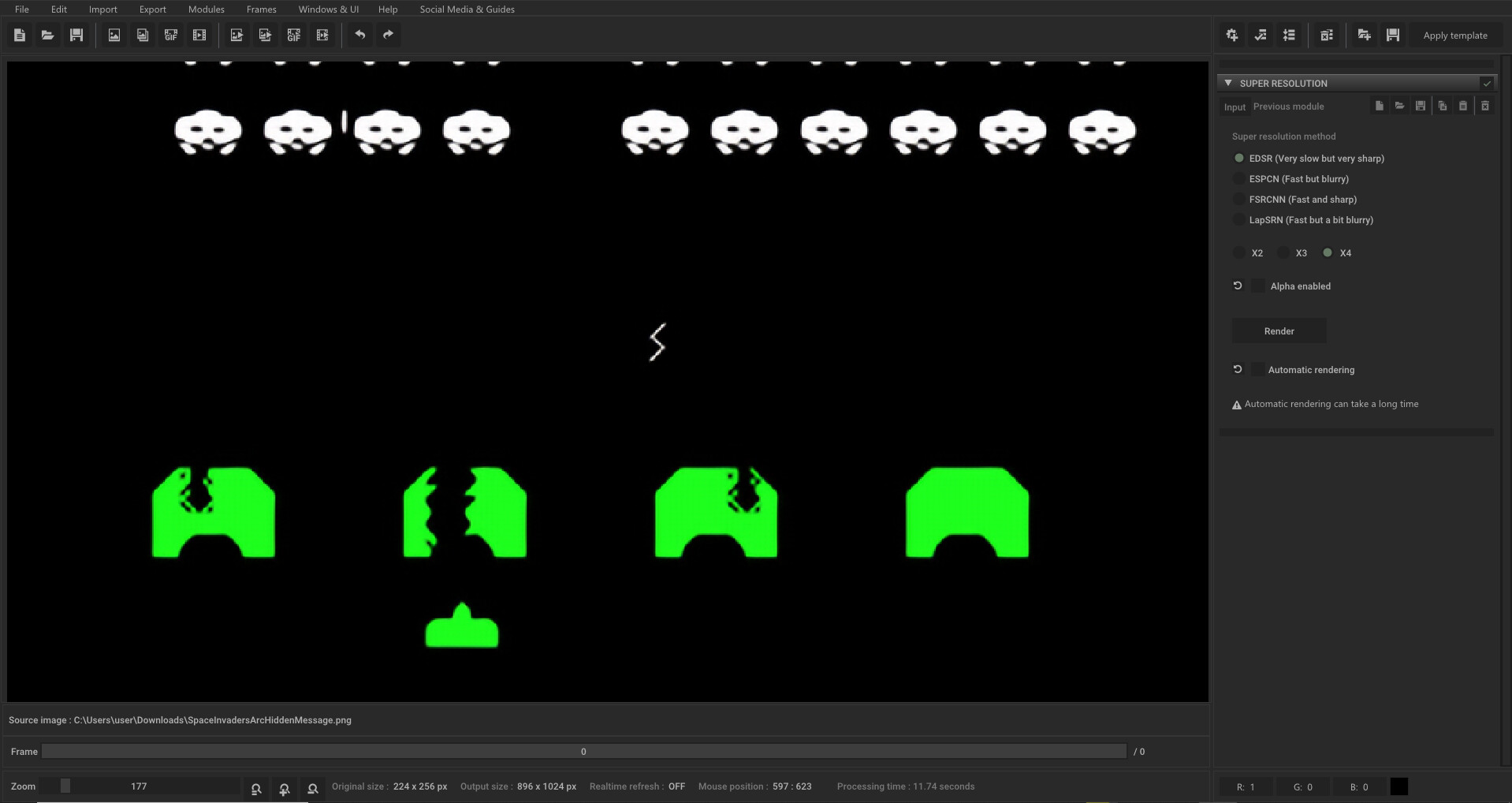Open the Input source selector showing Previous module
This screenshot has width=1512, height=803.
click(x=1288, y=106)
